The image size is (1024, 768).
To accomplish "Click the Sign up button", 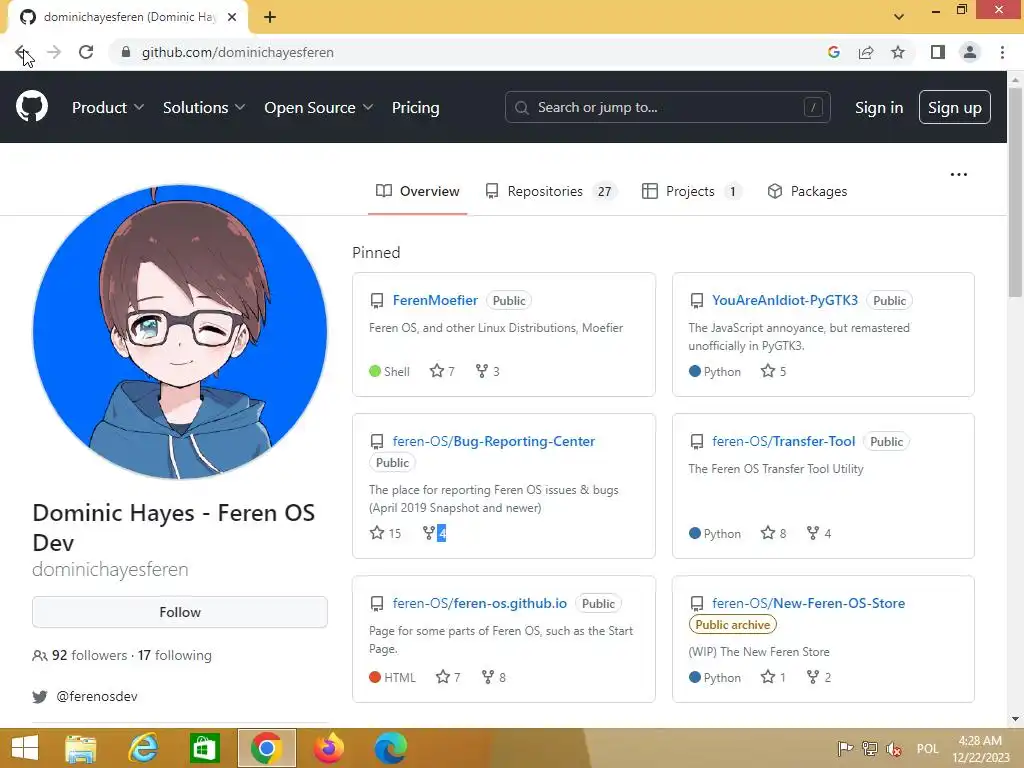I will pyautogui.click(x=955, y=107).
